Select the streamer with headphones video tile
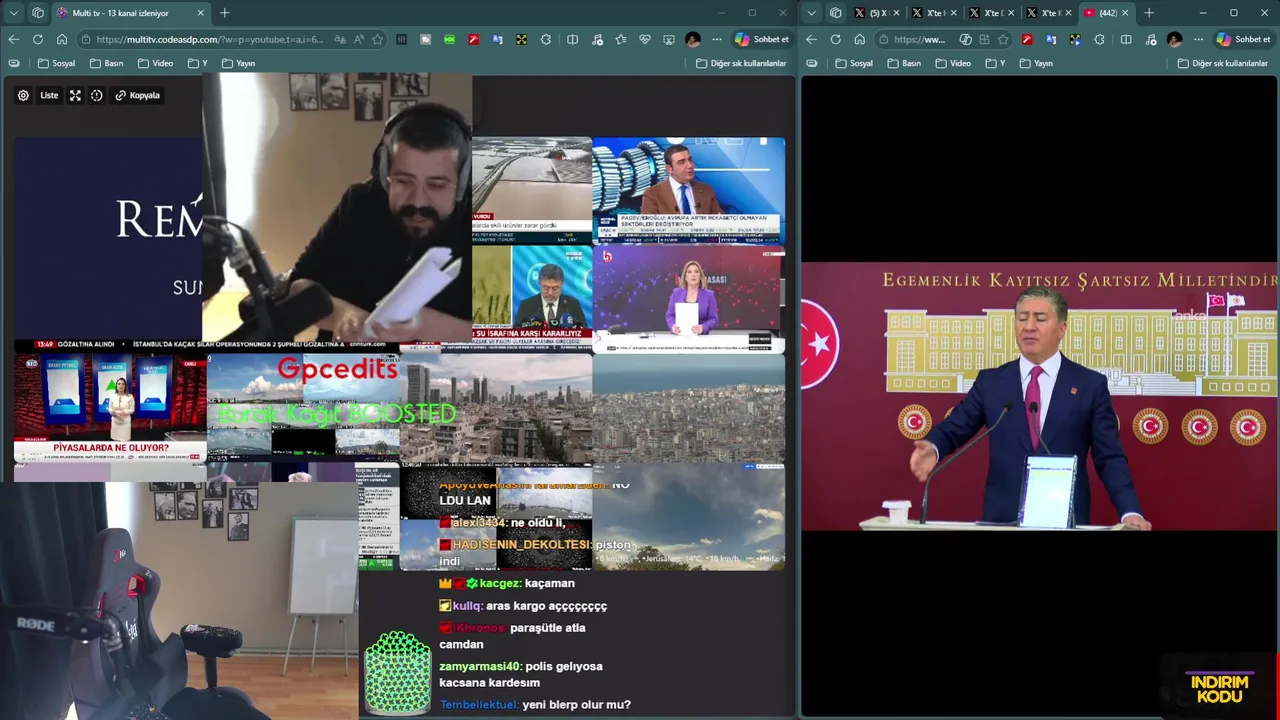1280x720 pixels. click(x=337, y=207)
